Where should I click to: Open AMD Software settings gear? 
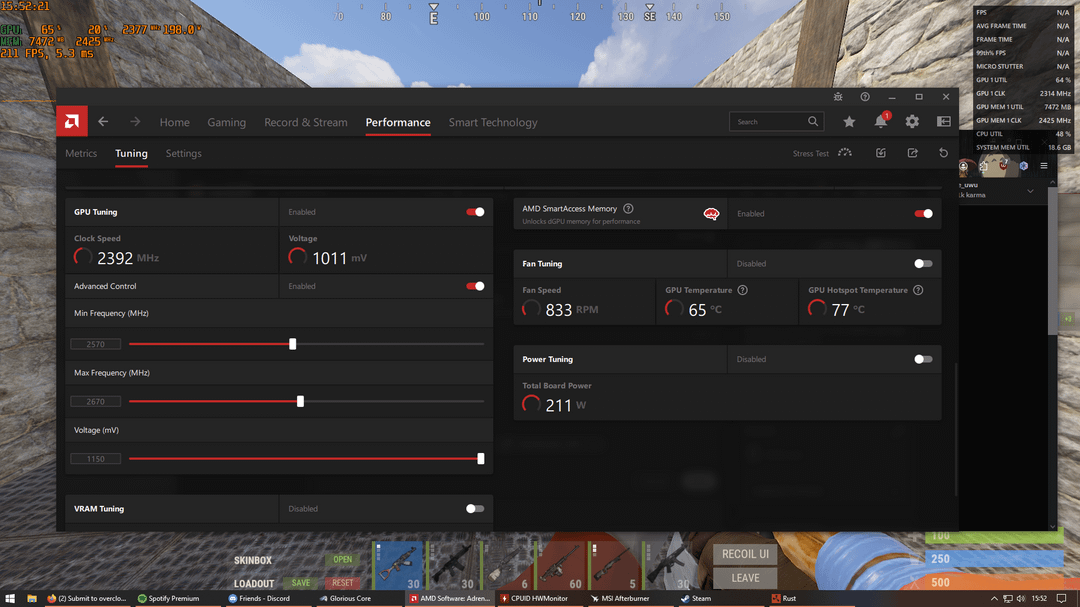[912, 121]
